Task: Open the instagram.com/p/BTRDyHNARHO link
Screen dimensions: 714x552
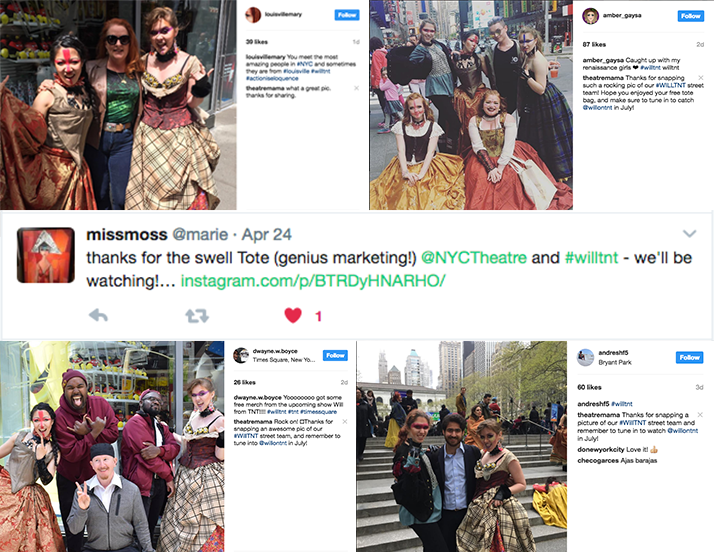Action: click(x=313, y=281)
